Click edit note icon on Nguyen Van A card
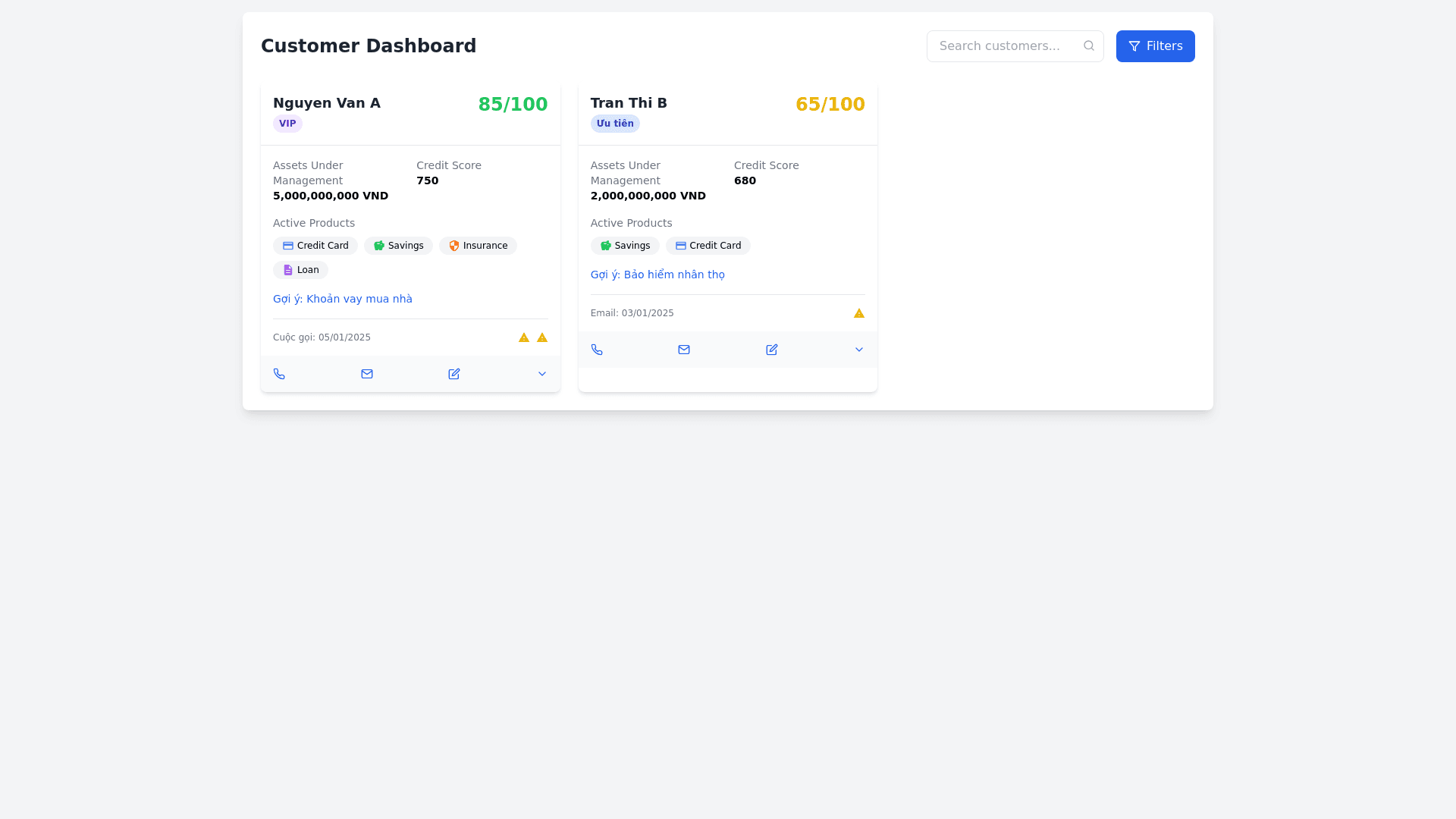This screenshot has height=819, width=1456. click(x=454, y=374)
